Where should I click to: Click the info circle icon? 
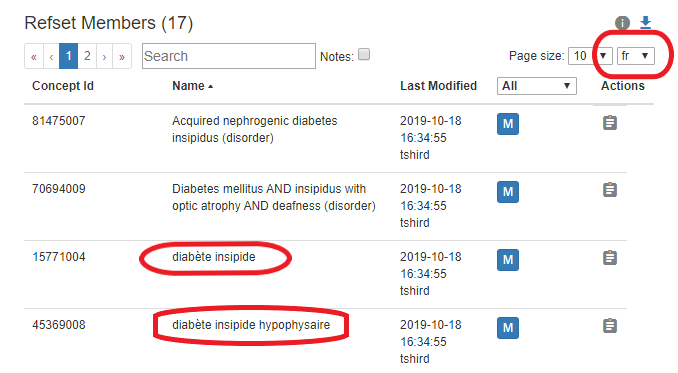point(622,23)
